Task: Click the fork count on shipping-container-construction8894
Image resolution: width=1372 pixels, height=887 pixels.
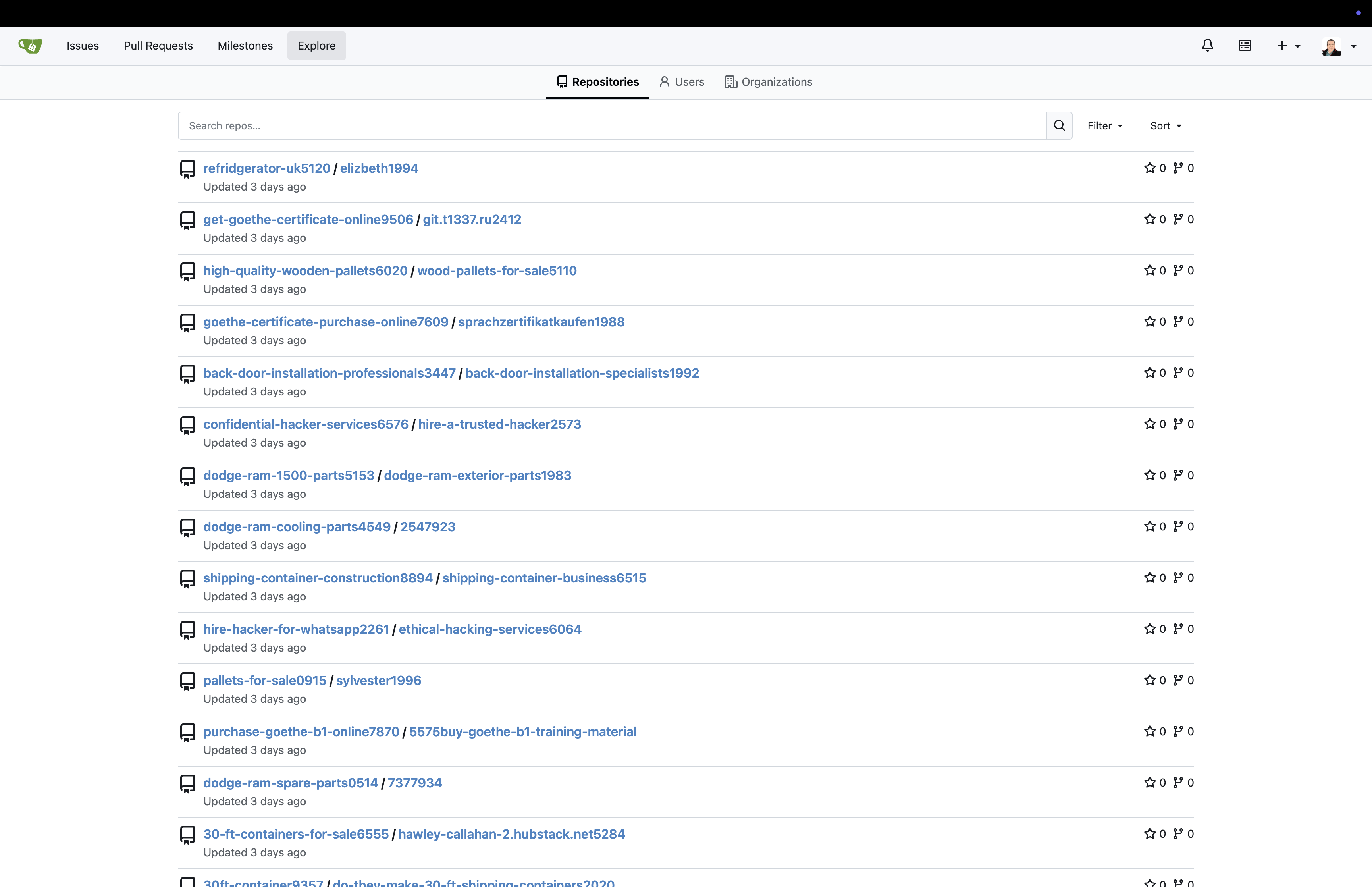Action: pos(1191,578)
